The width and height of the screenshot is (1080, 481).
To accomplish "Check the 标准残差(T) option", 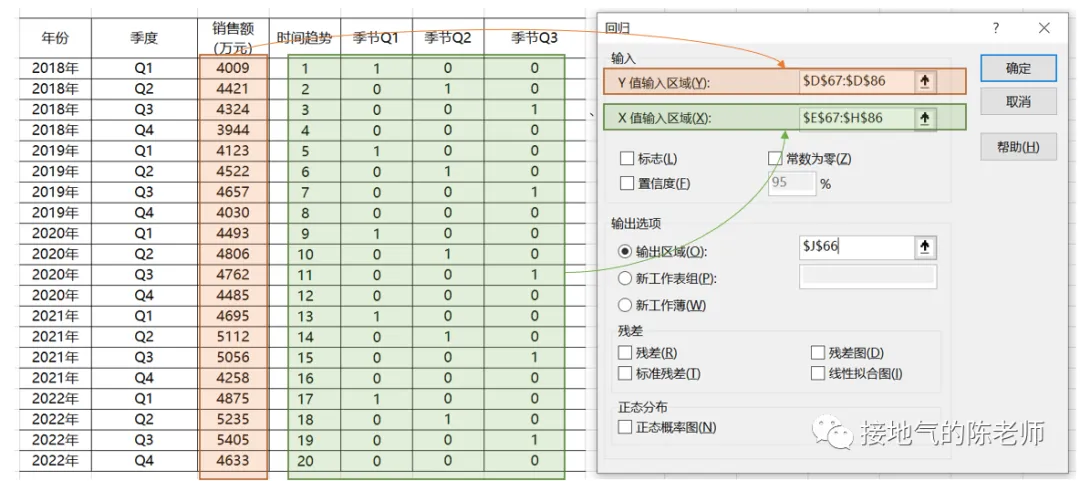I will [625, 373].
